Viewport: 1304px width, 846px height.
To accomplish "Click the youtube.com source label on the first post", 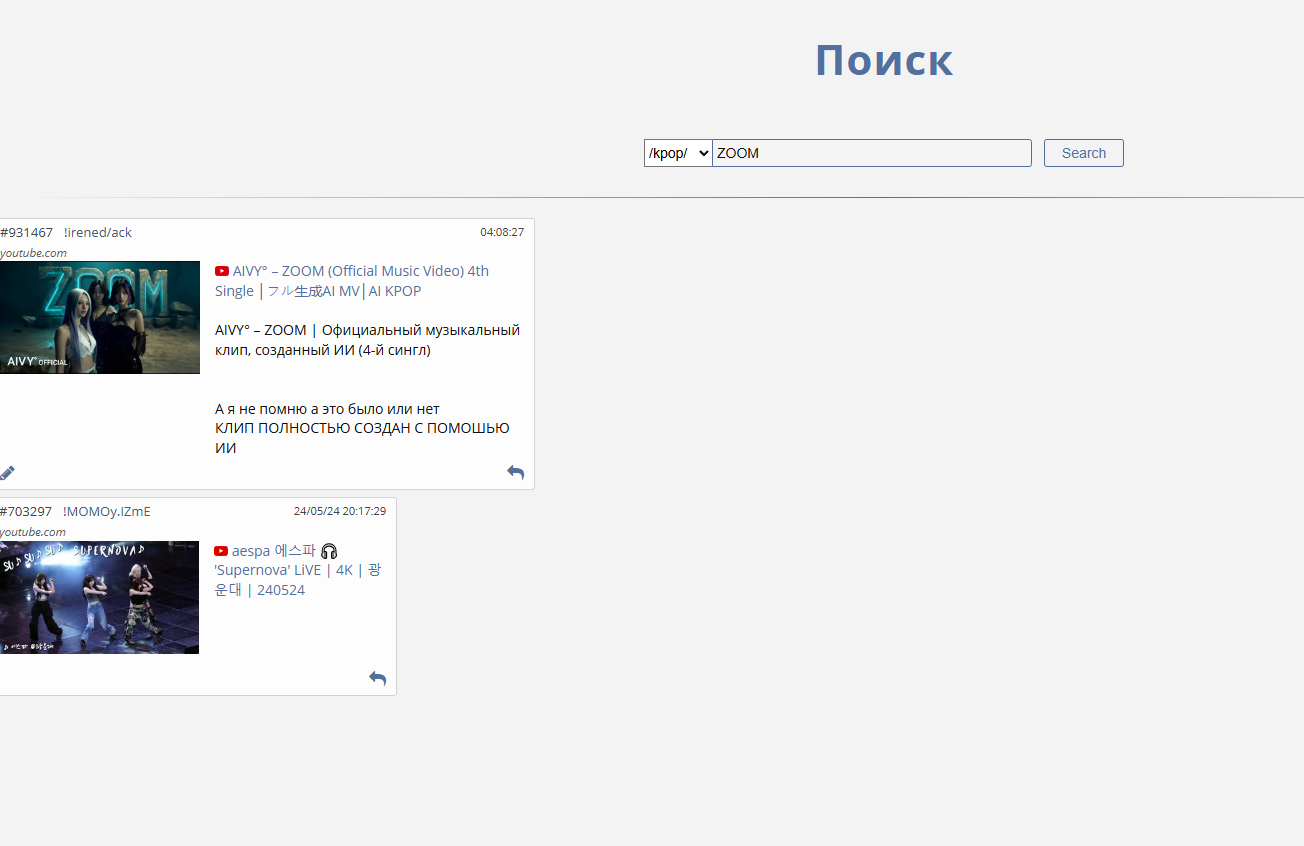I will pos(33,253).
